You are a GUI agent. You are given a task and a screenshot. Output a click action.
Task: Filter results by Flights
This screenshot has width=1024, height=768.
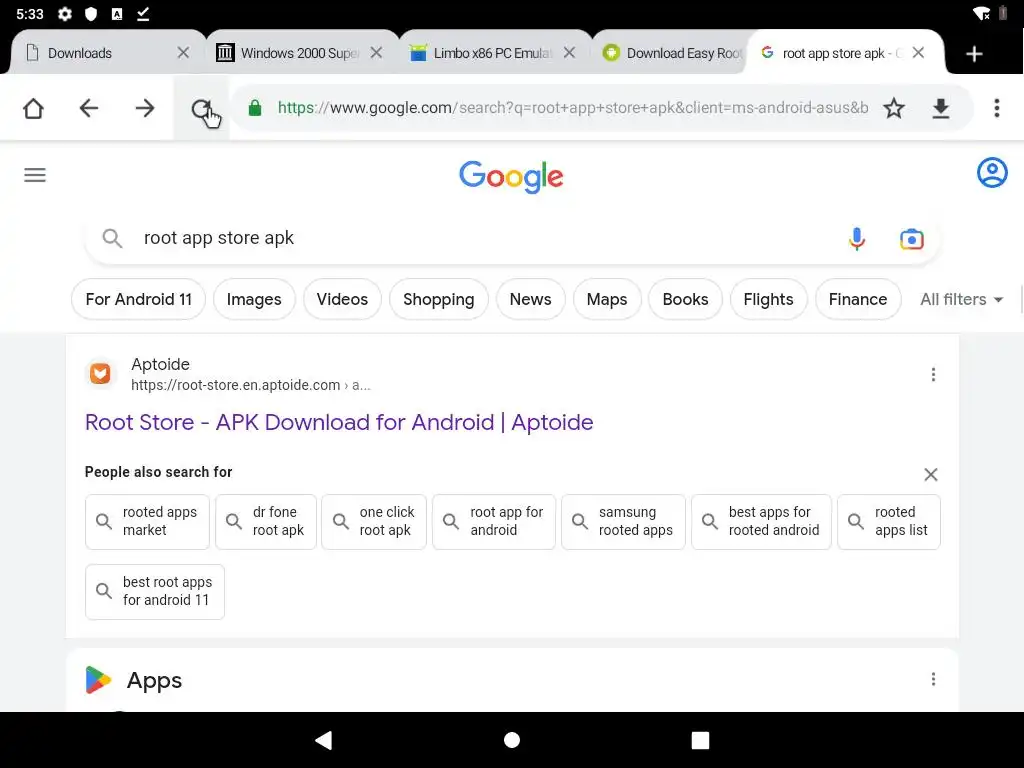(768, 299)
